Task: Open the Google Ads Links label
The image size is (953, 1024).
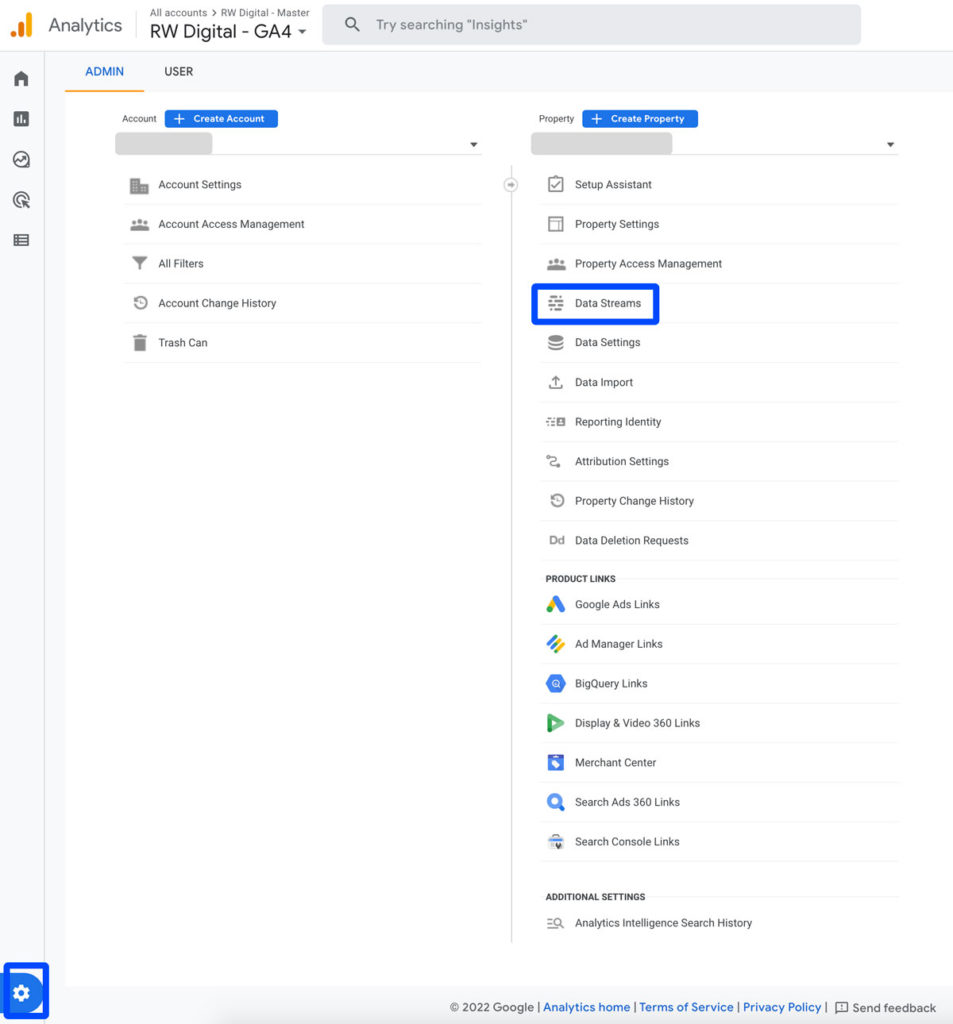Action: tap(617, 604)
